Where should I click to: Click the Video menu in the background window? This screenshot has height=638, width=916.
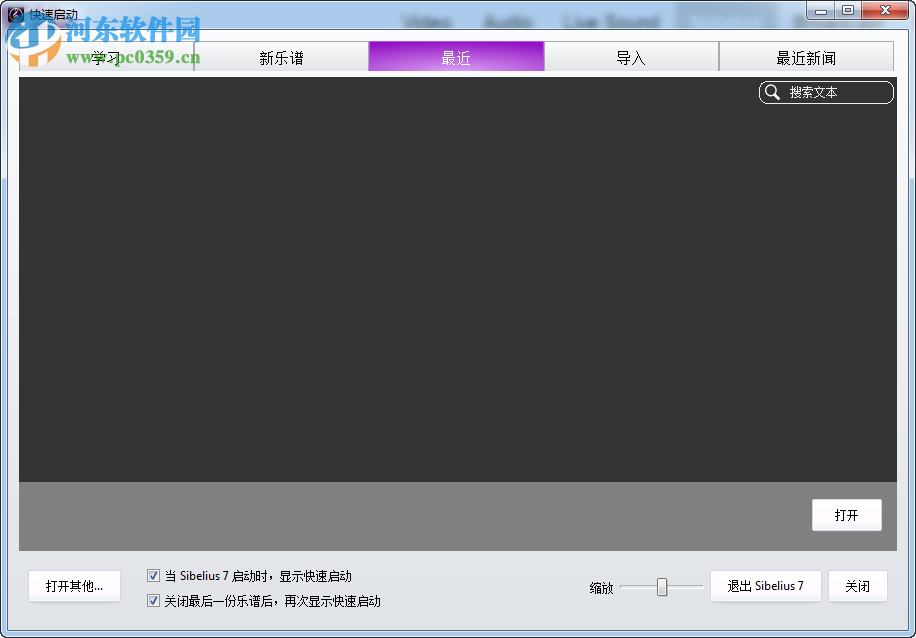(x=427, y=21)
